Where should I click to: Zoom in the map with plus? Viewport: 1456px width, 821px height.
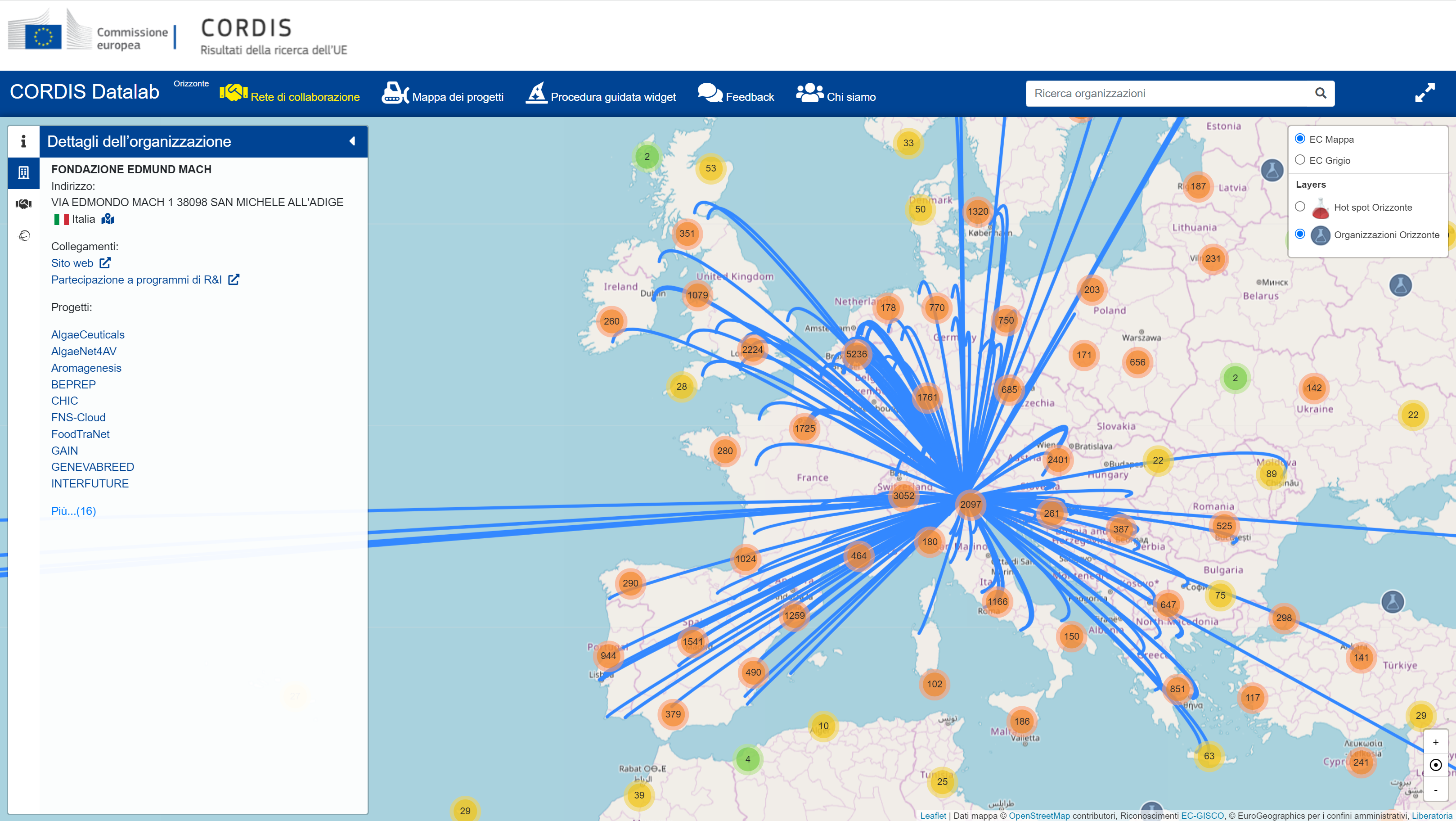point(1436,742)
